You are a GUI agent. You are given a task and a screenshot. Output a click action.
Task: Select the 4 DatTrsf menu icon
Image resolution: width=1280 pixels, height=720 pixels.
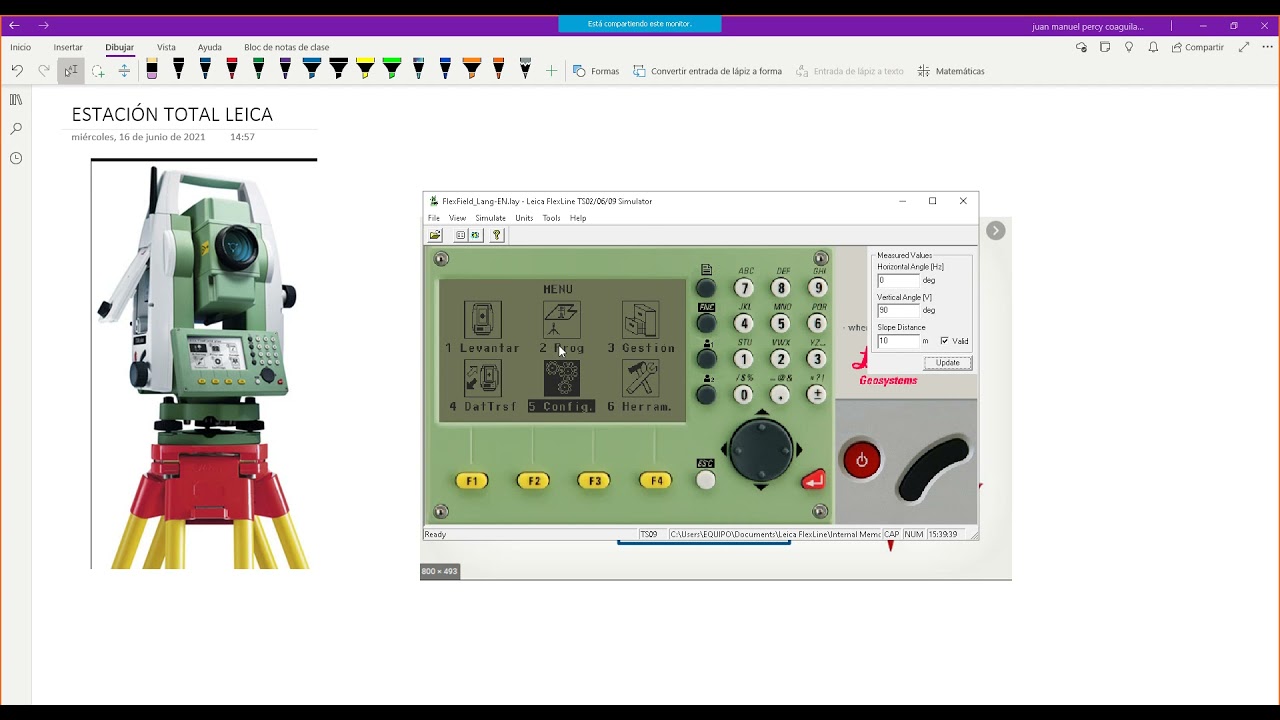click(x=483, y=378)
